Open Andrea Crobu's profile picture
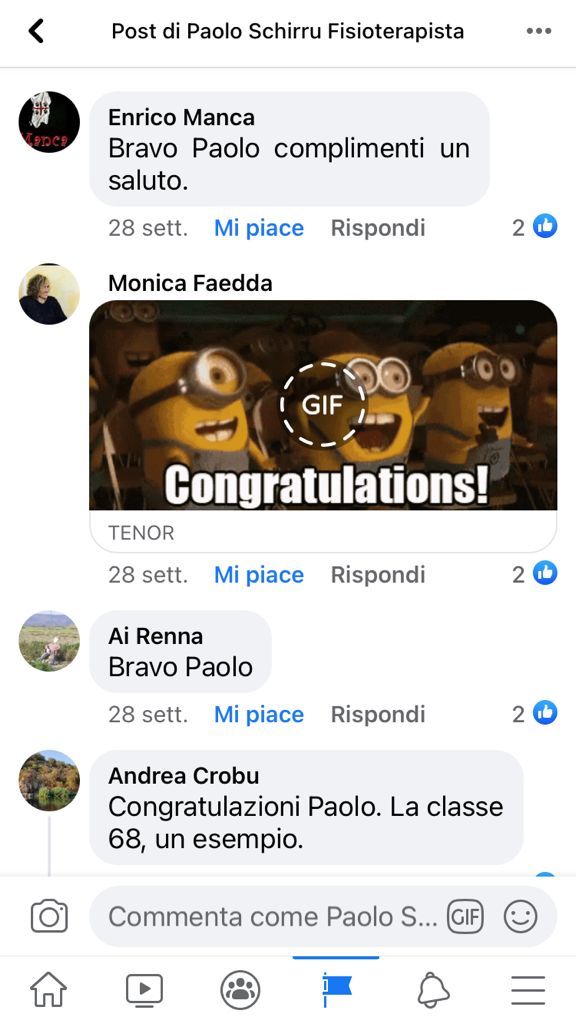Image resolution: width=576 pixels, height=1024 pixels. [x=49, y=780]
